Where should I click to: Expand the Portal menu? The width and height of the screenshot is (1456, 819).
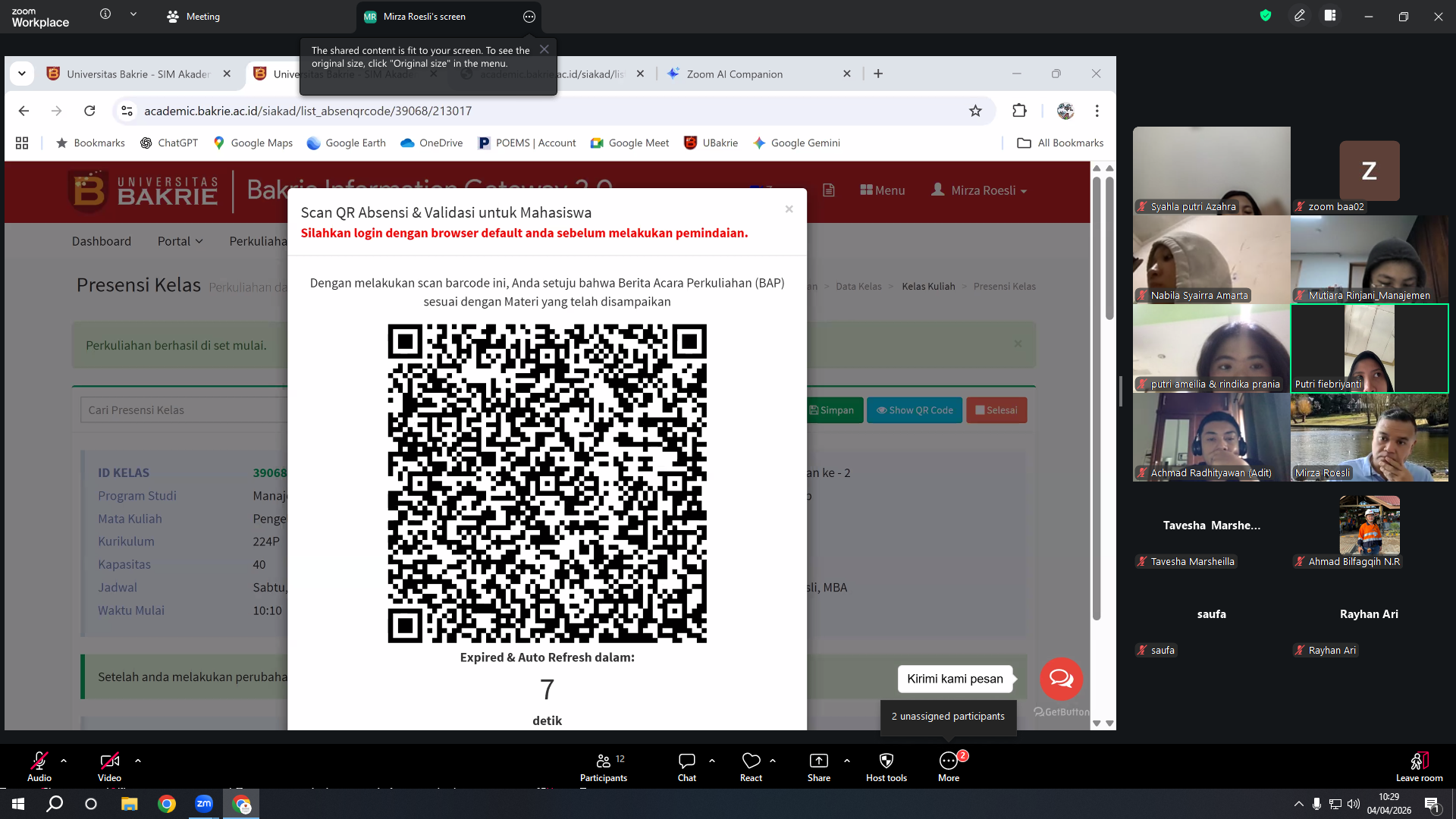(180, 241)
